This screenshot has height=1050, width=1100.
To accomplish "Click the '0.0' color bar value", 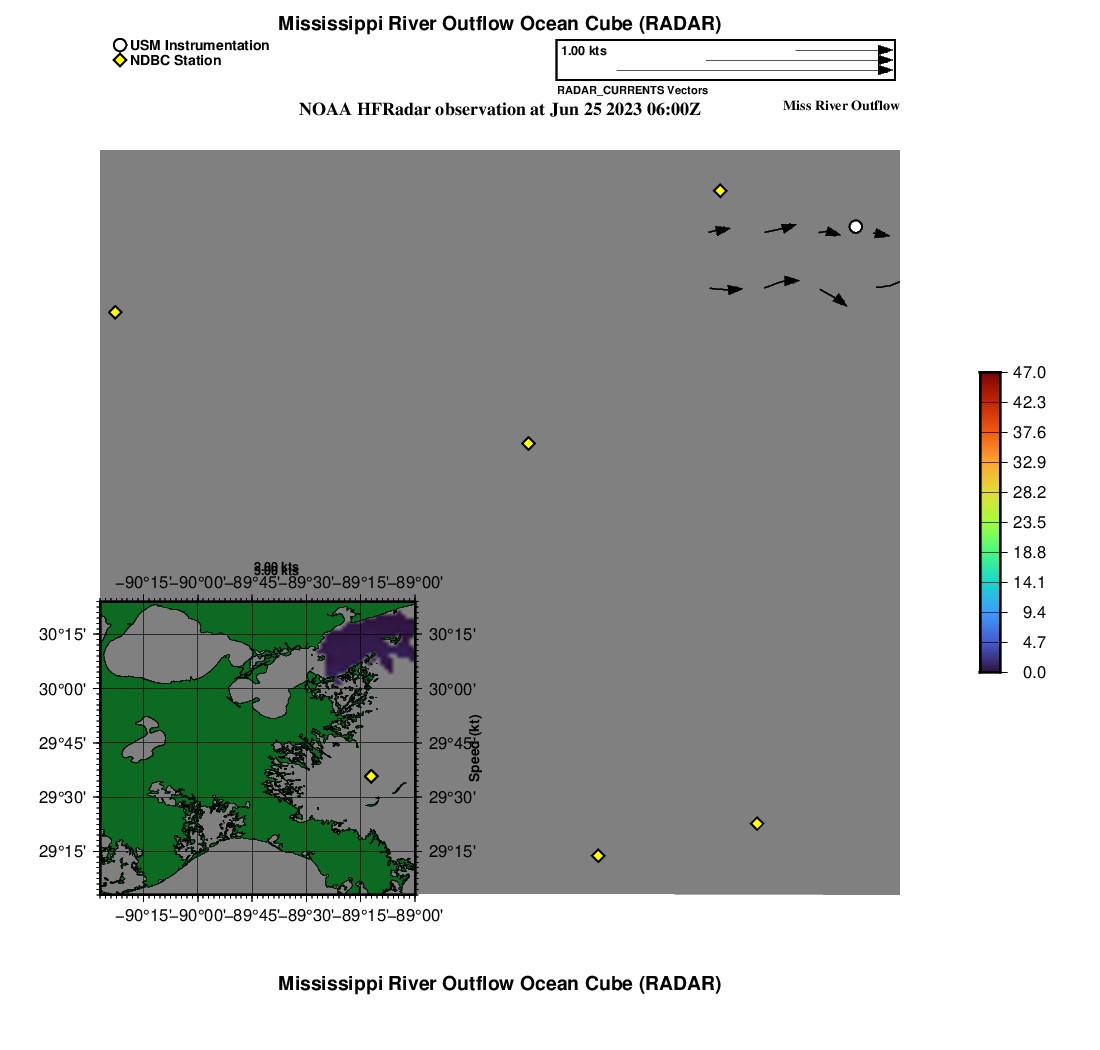I will [x=1034, y=673].
